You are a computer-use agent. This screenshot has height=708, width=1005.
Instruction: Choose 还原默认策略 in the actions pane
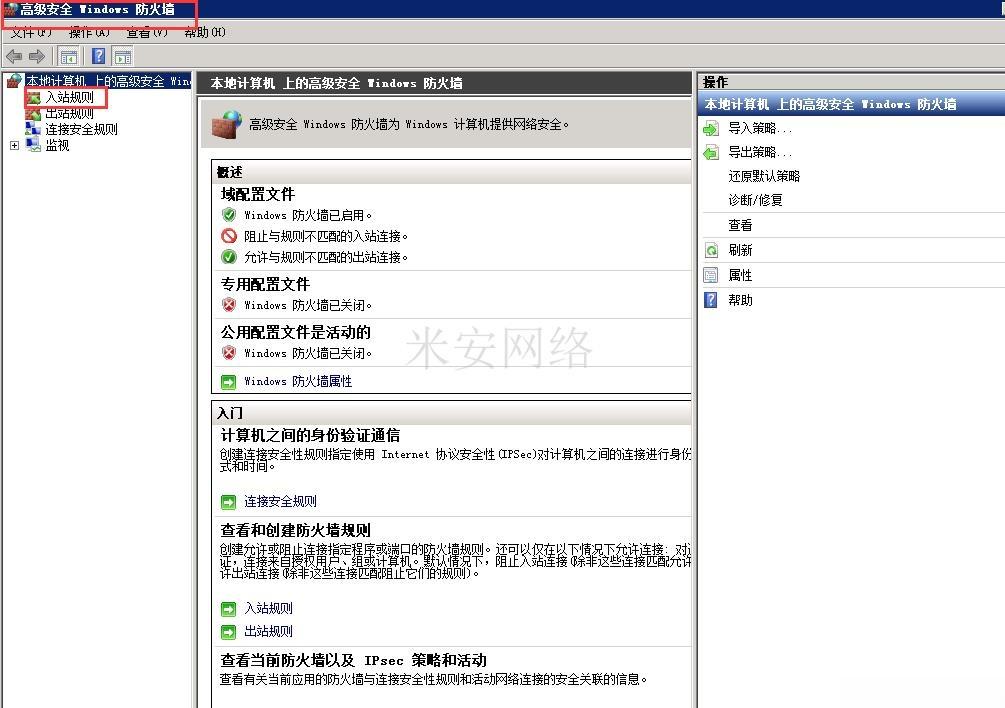click(764, 176)
